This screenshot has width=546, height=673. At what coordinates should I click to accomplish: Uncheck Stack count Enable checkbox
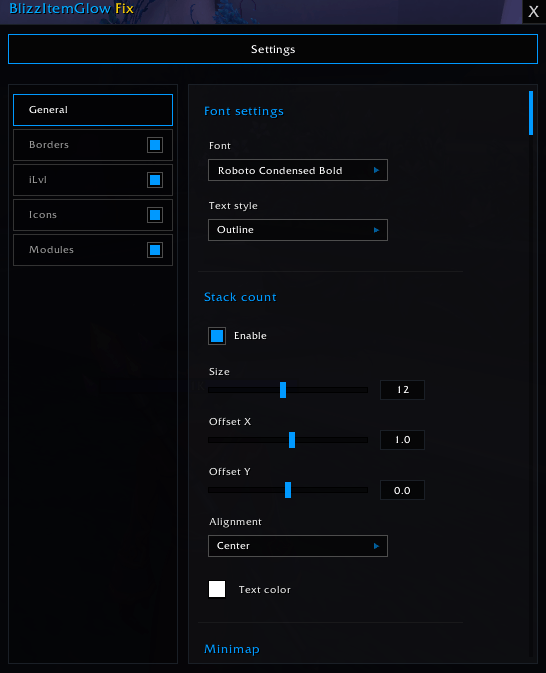(x=217, y=336)
